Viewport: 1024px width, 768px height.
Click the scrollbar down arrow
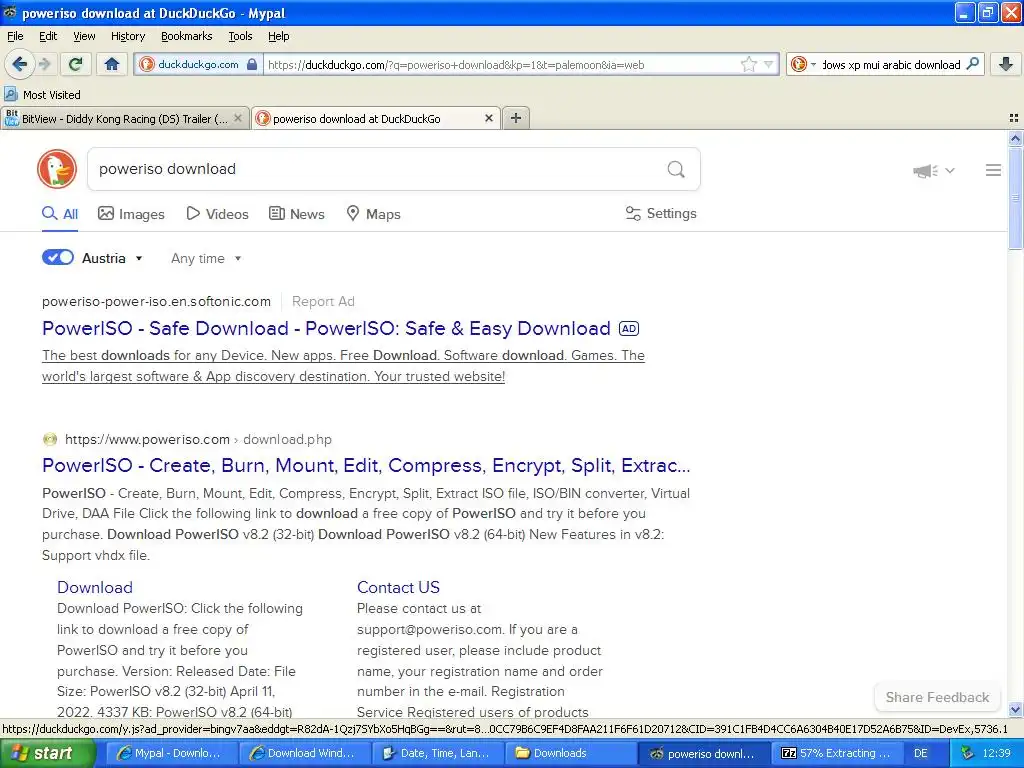coord(1015,709)
